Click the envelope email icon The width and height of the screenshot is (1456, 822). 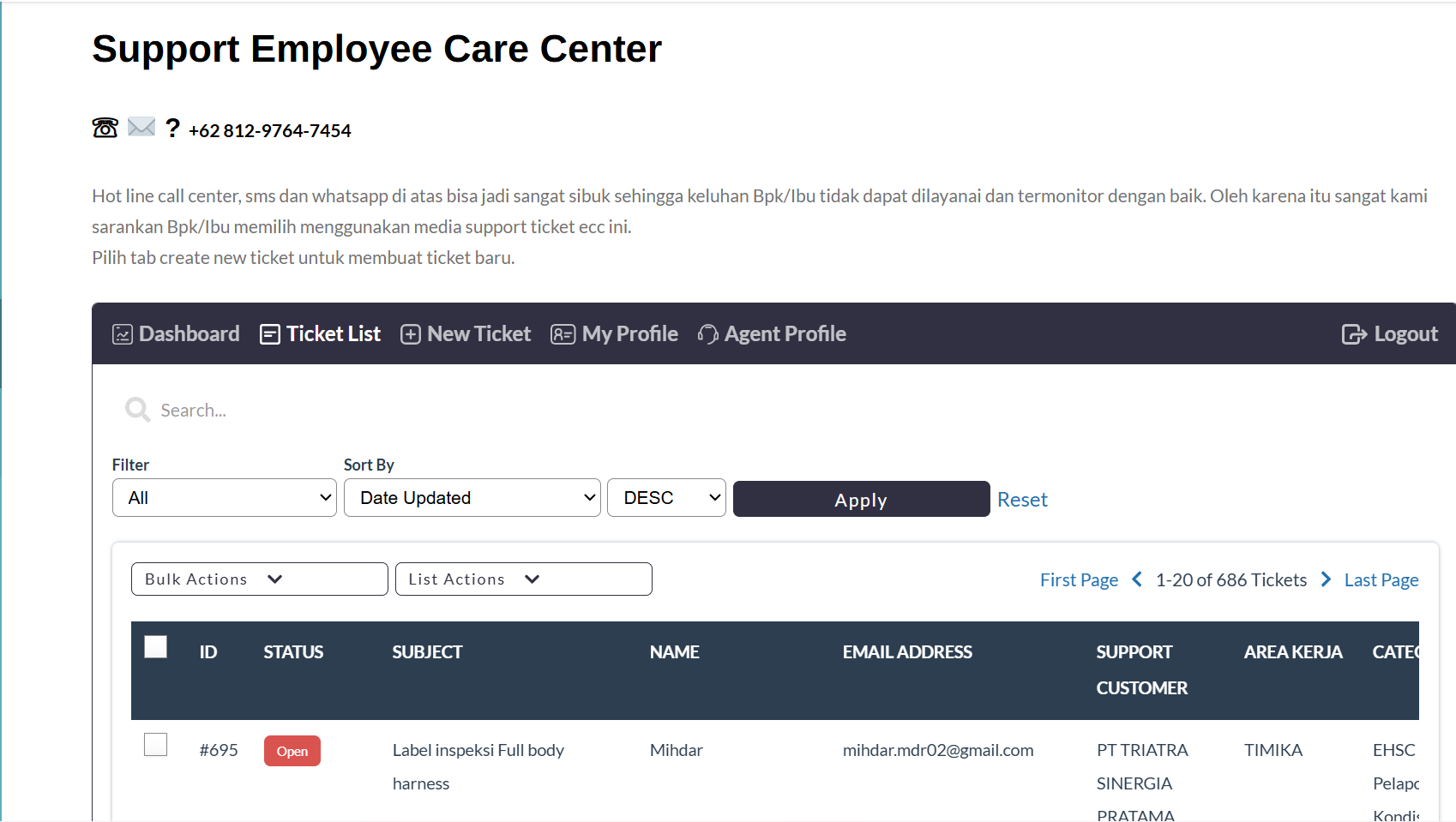point(140,128)
